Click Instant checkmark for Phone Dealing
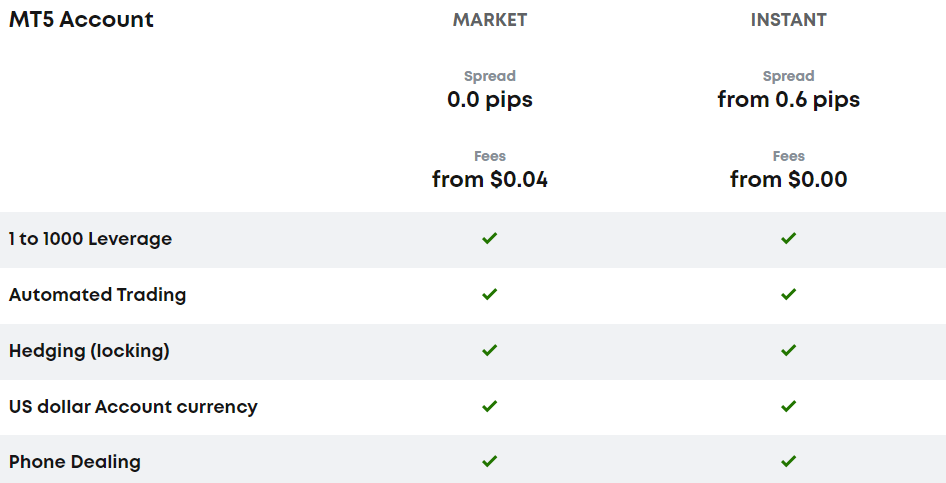 [788, 461]
